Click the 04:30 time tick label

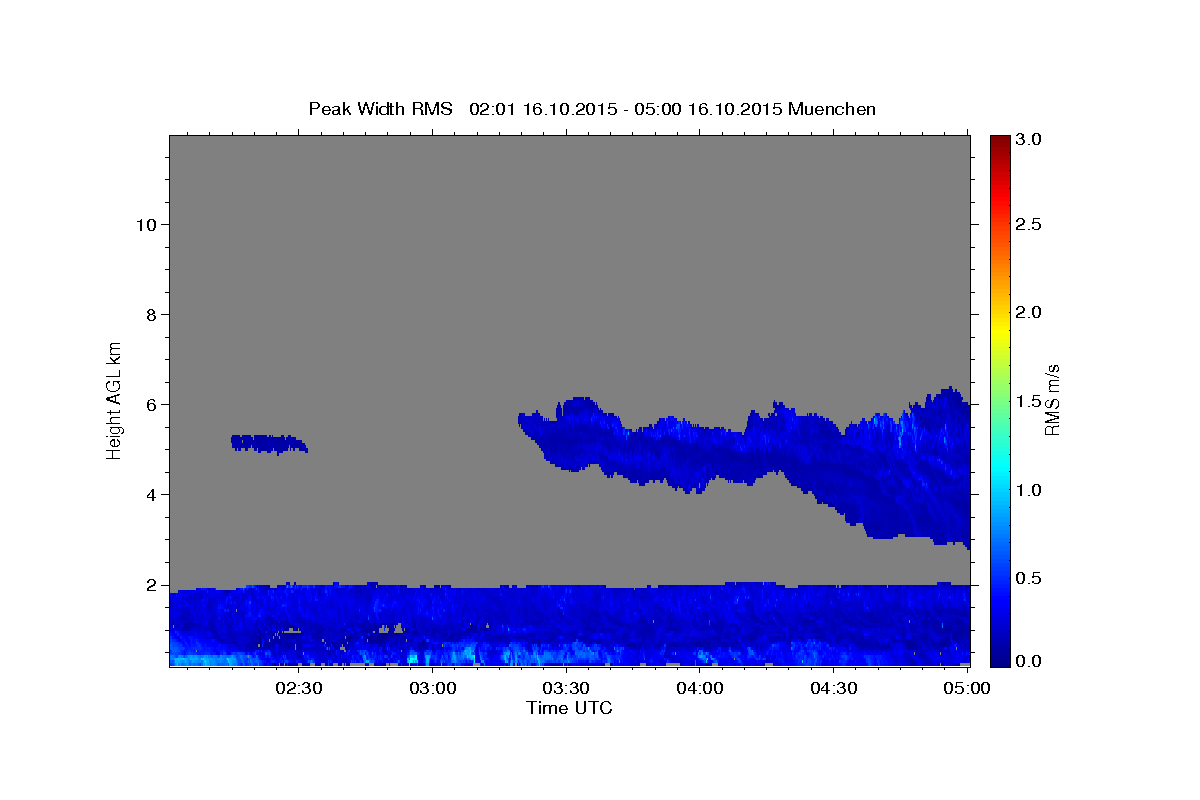pos(833,688)
